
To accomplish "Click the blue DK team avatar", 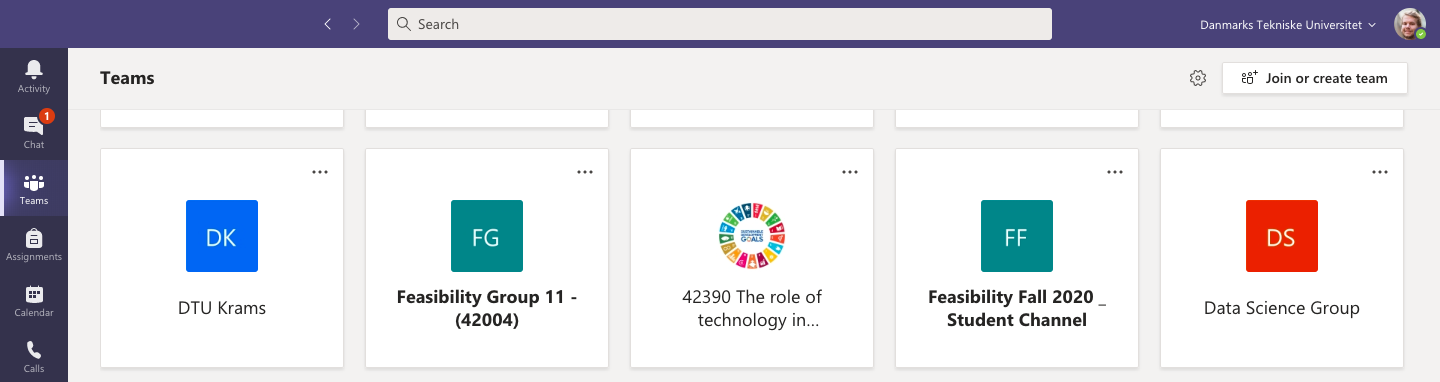I will pyautogui.click(x=222, y=236).
